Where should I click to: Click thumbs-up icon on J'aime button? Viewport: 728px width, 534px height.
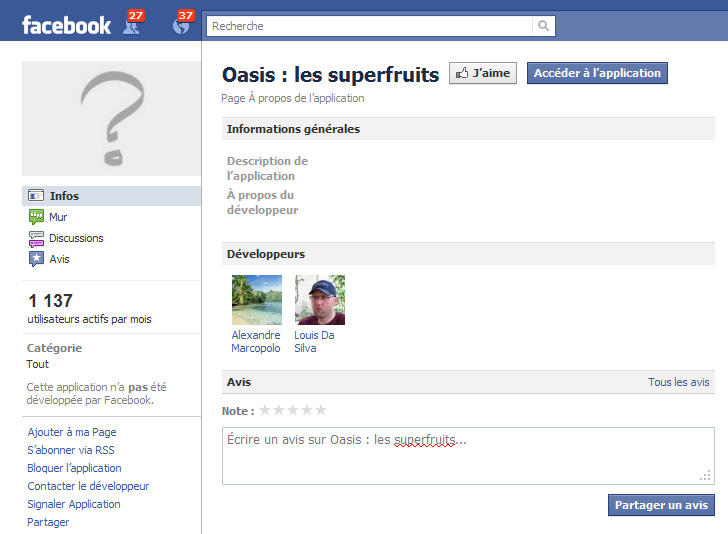[x=462, y=73]
